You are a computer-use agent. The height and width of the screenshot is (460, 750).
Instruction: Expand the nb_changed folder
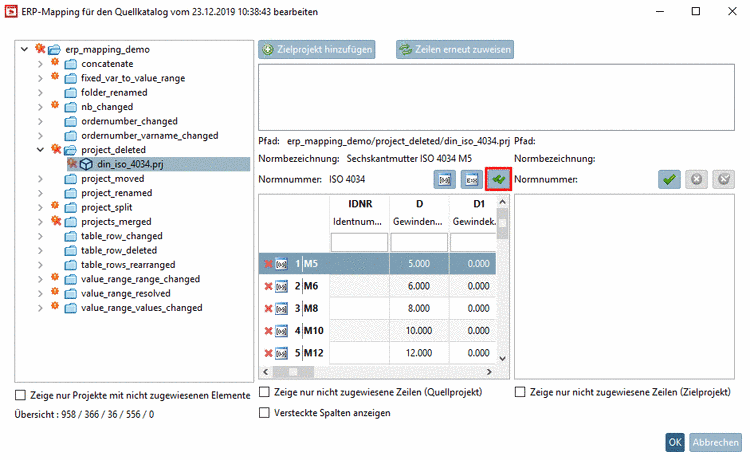pos(40,107)
